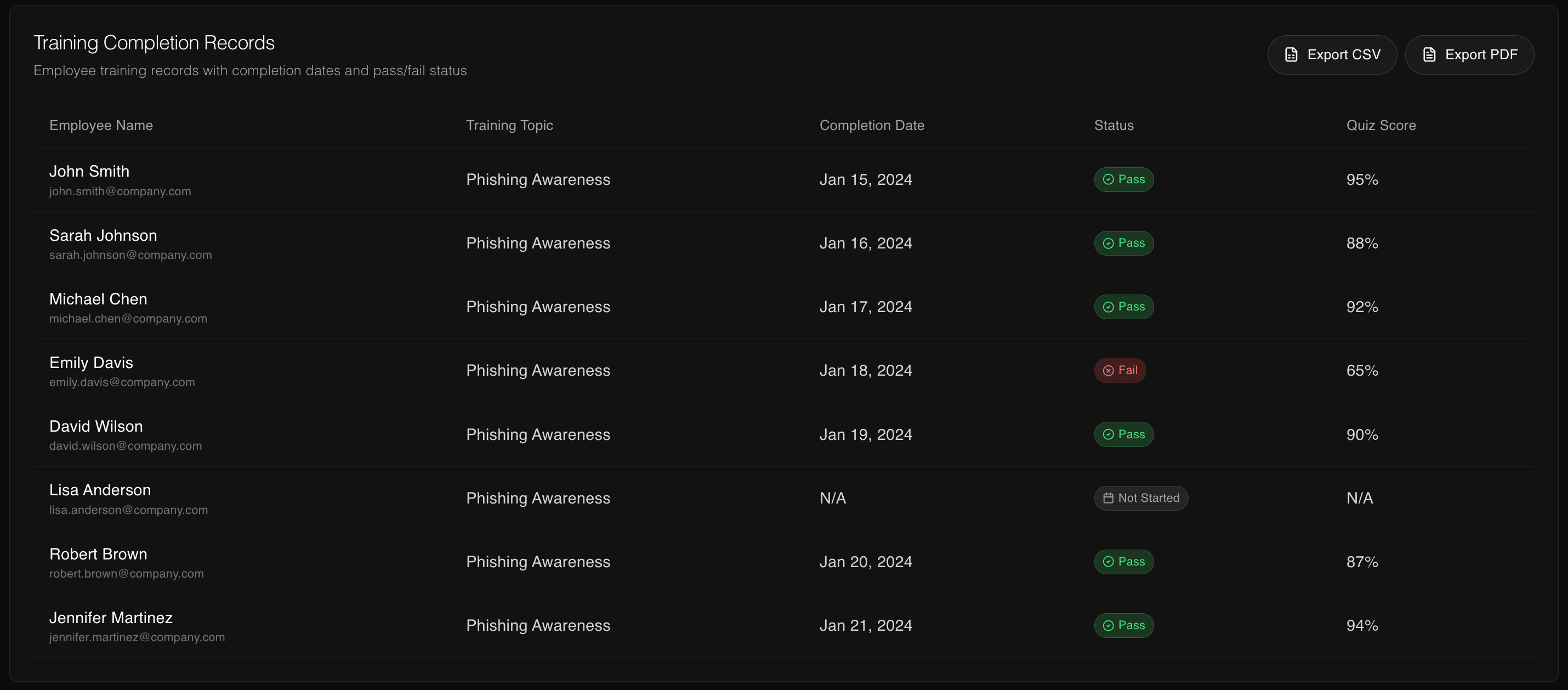The image size is (1568, 690).
Task: Click the Export PDF button
Action: (x=1469, y=54)
